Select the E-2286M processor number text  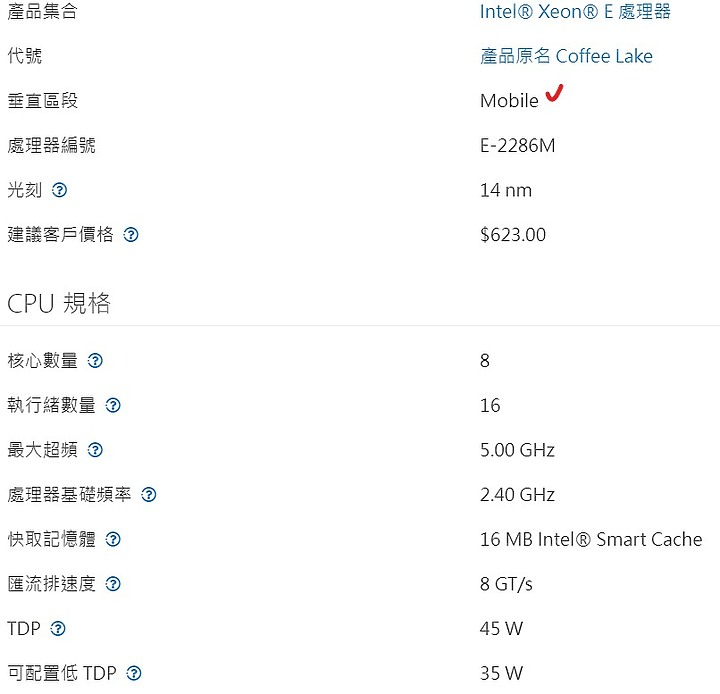(518, 146)
